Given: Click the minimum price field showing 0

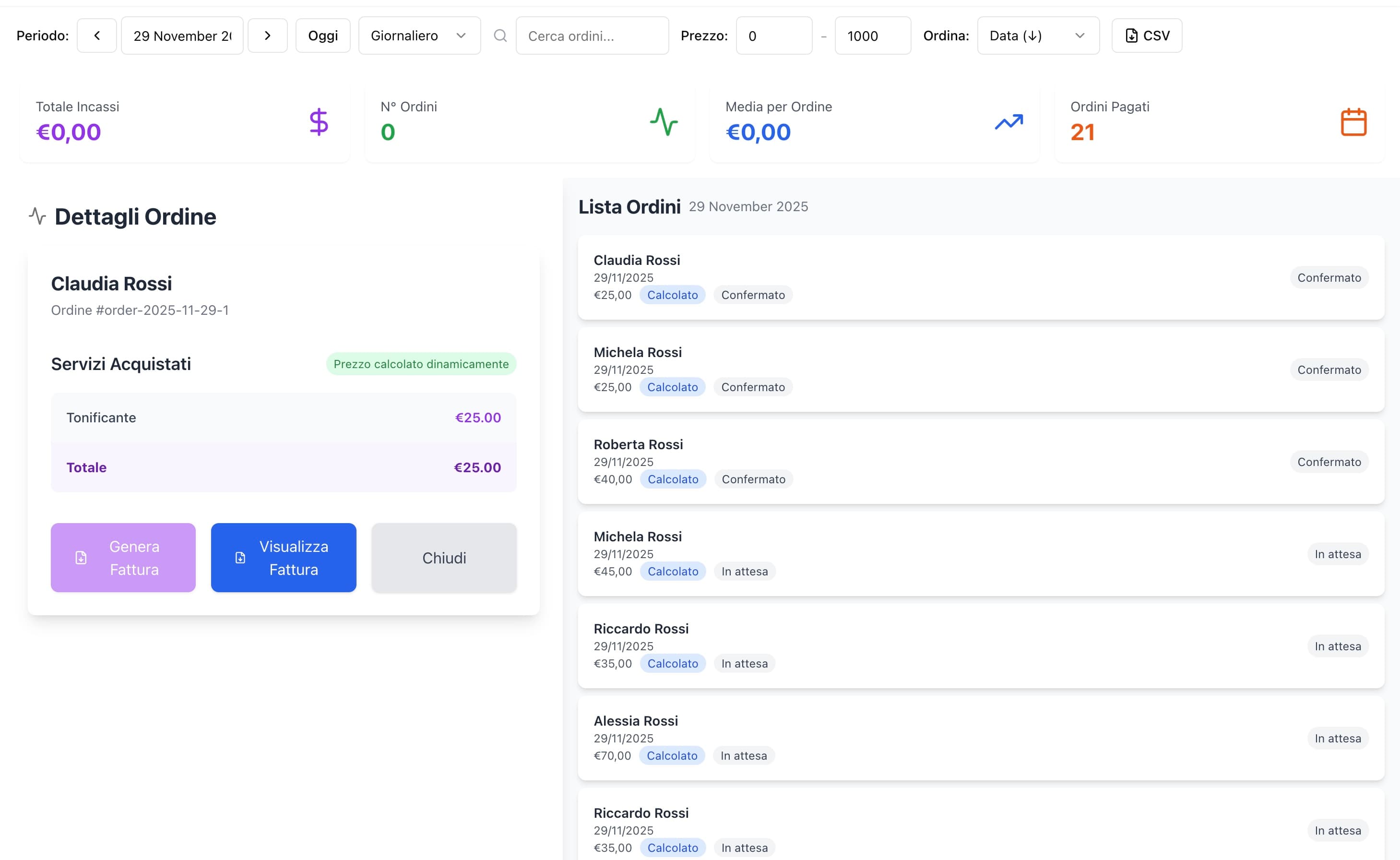Looking at the screenshot, I should coord(773,36).
